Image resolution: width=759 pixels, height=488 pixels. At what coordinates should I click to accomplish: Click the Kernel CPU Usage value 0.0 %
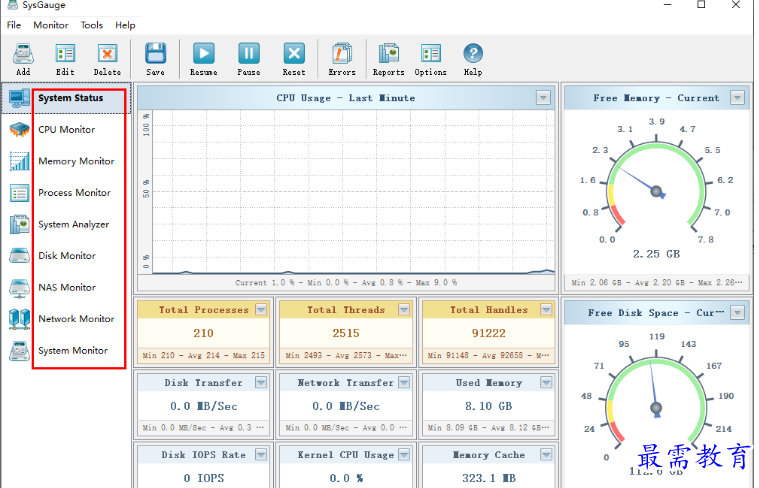[x=346, y=478]
